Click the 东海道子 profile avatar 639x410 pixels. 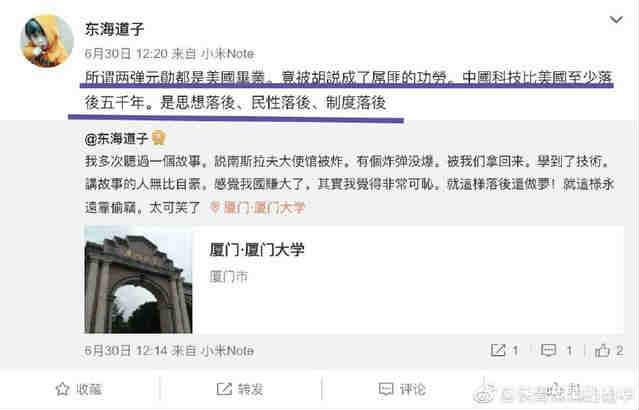point(47,41)
